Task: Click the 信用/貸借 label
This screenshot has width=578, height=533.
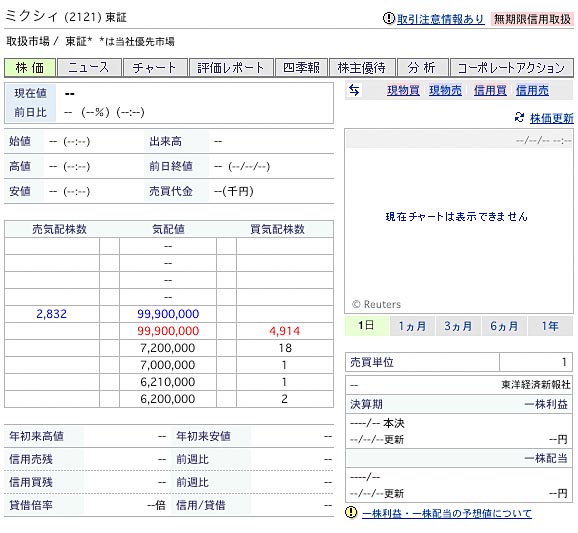Action: point(201,505)
